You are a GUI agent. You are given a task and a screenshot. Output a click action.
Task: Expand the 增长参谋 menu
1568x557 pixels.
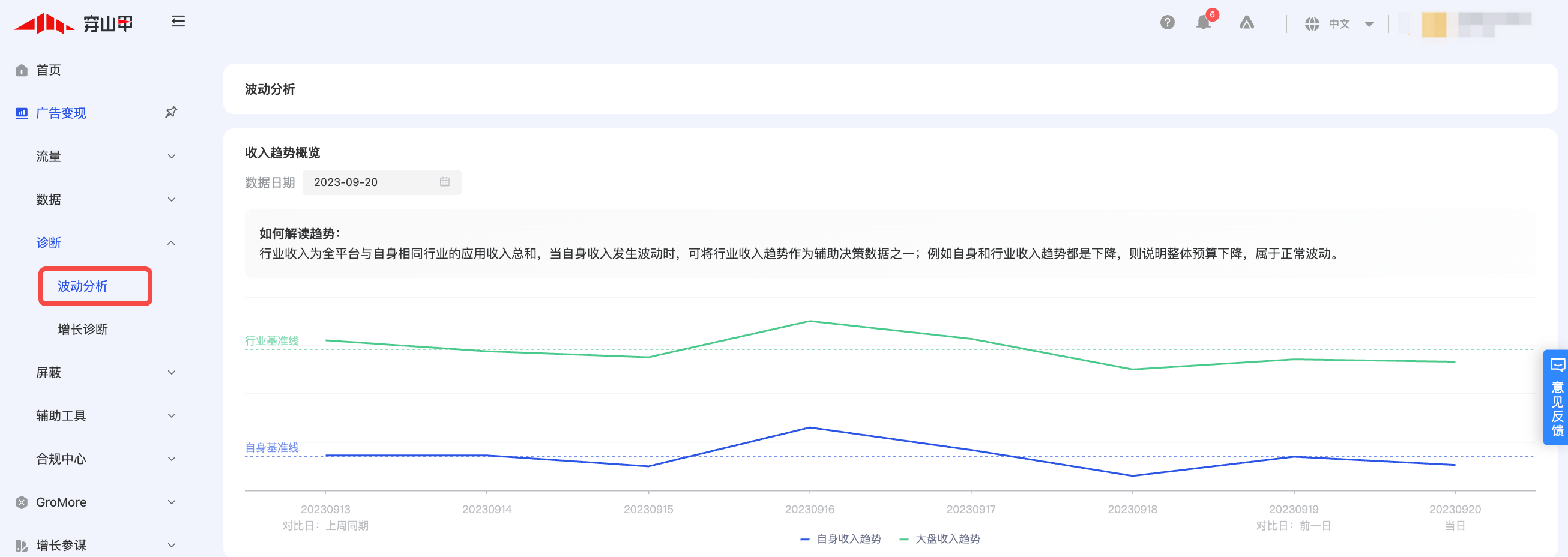(171, 546)
